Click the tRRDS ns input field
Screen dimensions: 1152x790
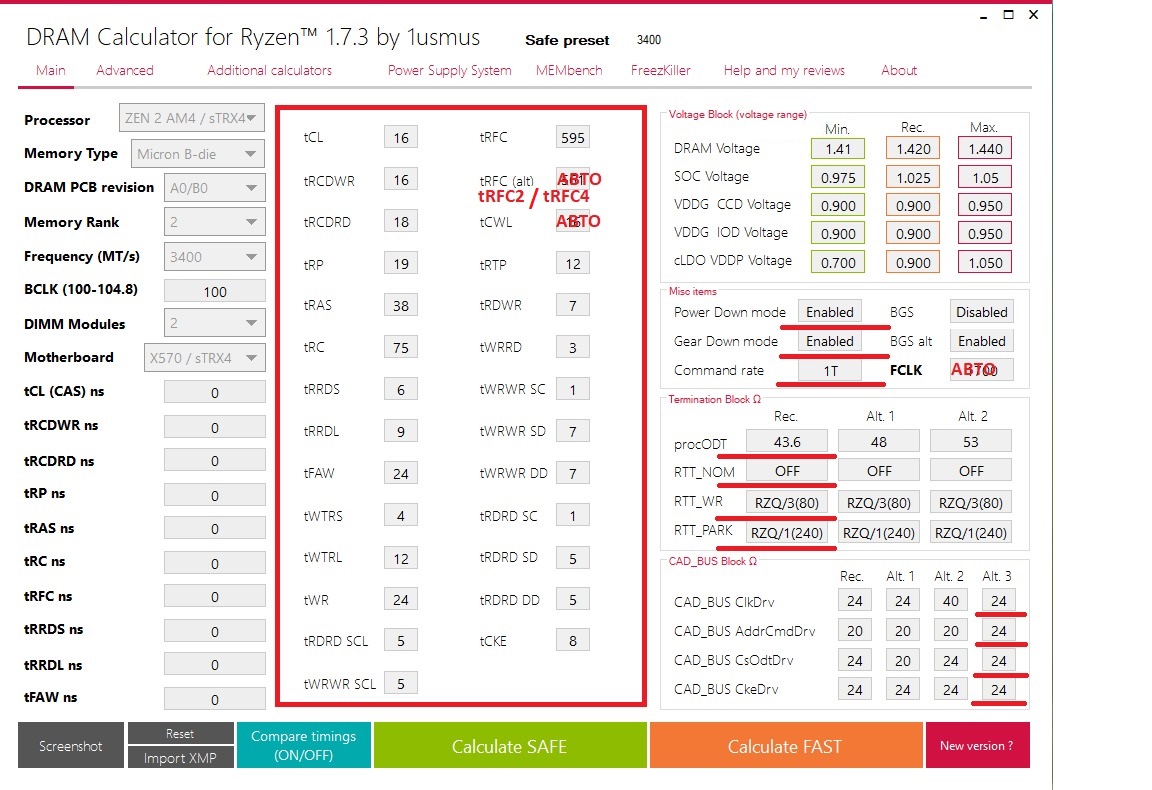point(215,631)
